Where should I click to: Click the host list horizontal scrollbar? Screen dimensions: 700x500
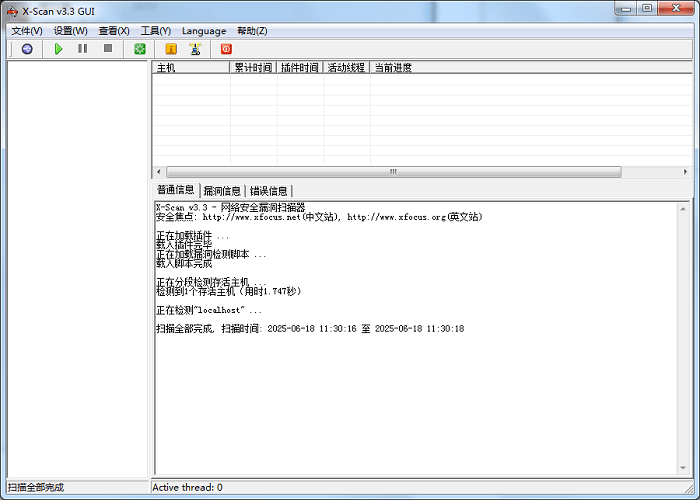click(420, 172)
